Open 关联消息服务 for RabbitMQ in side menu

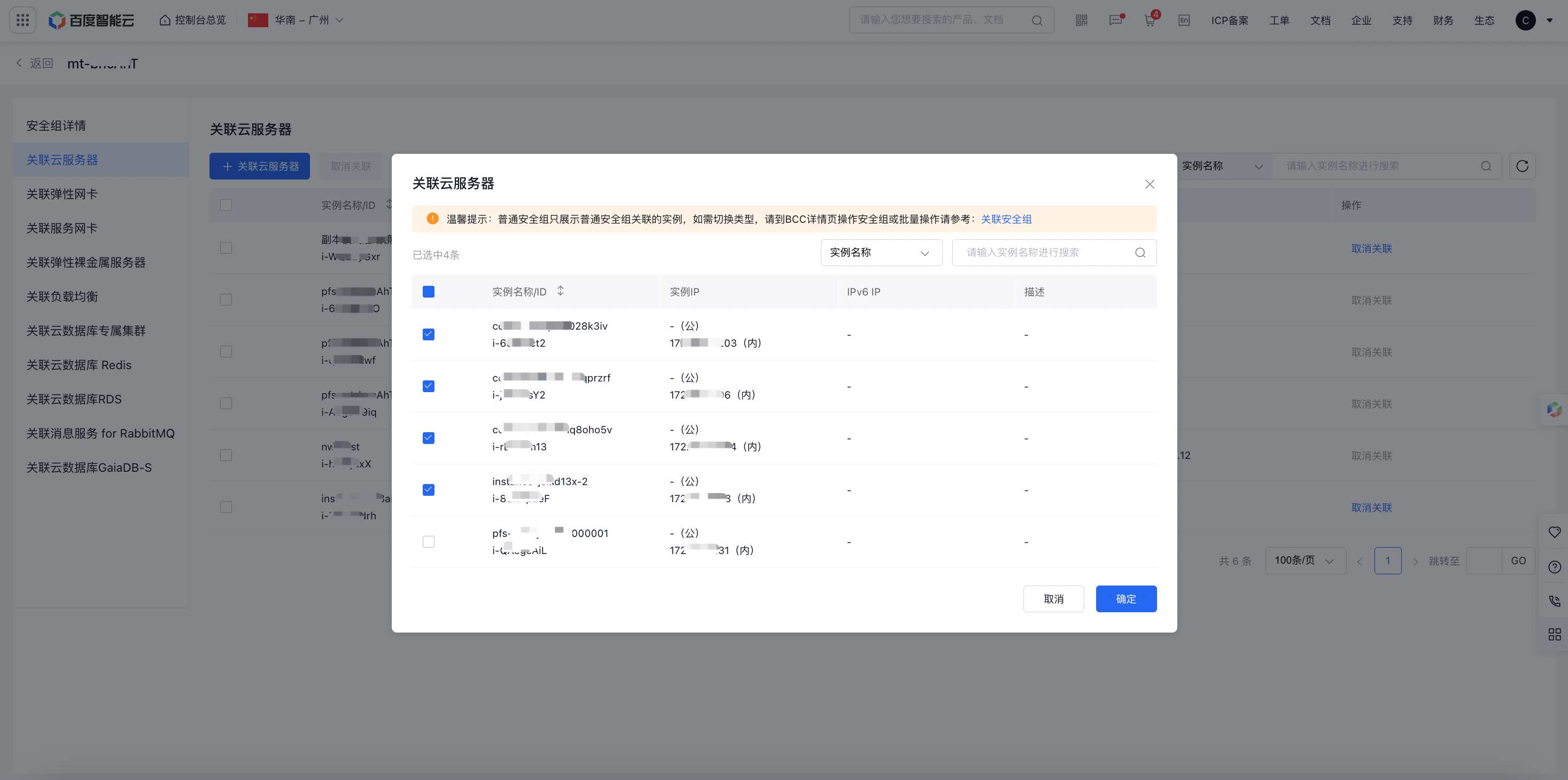pos(100,433)
